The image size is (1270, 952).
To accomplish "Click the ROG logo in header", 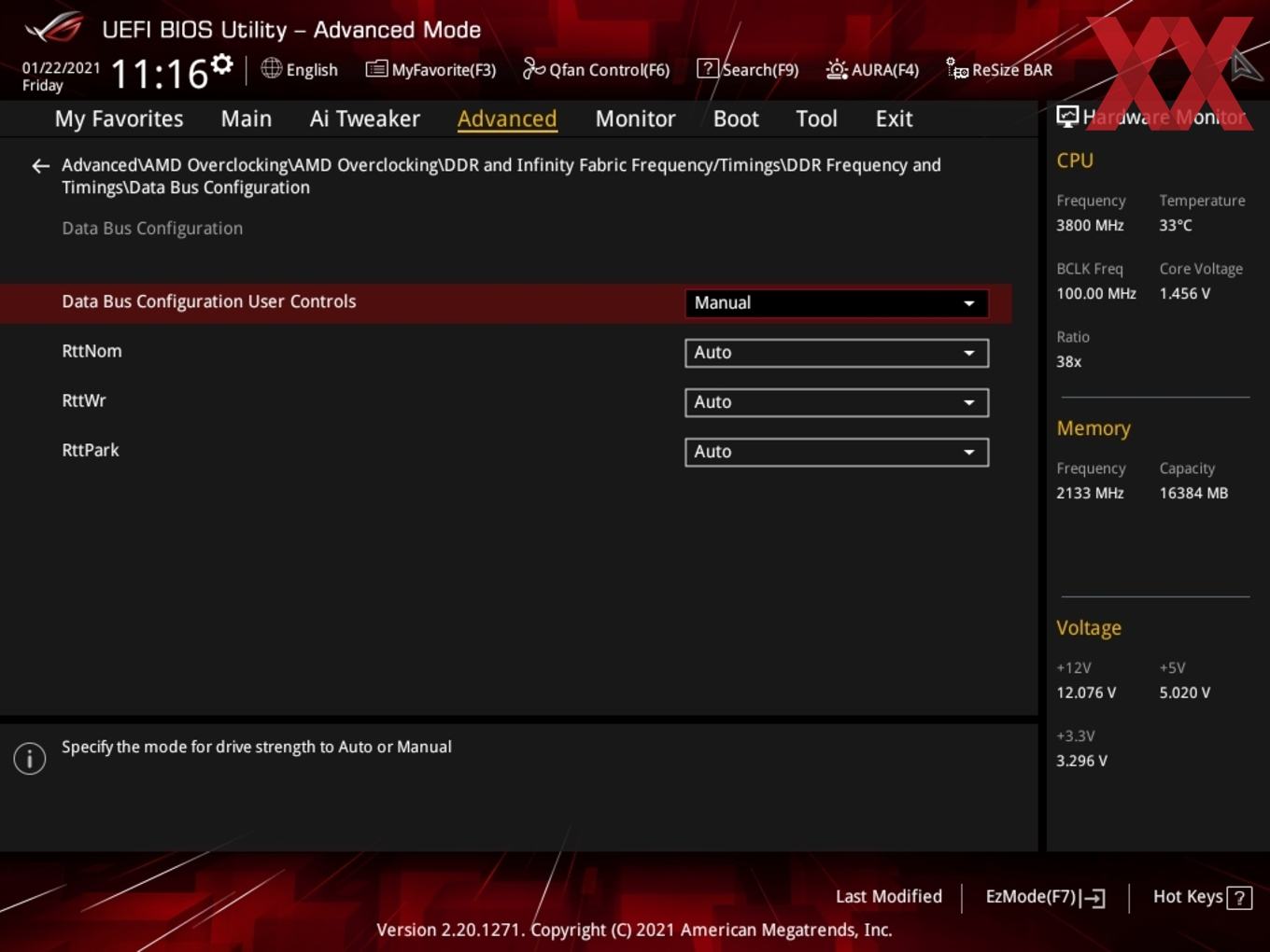I will coord(54,28).
